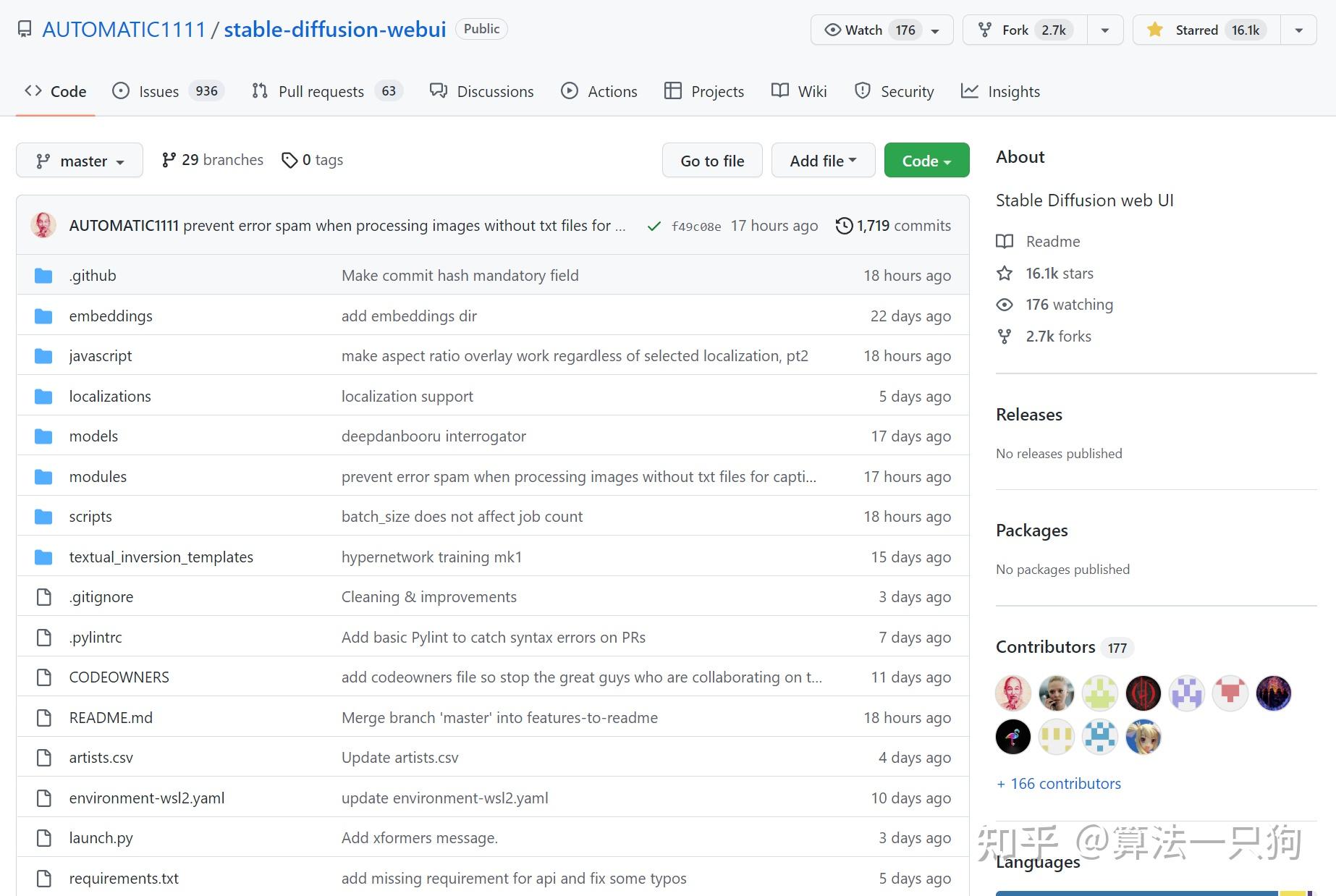Click the Go to file button
The image size is (1336, 896).
(712, 161)
